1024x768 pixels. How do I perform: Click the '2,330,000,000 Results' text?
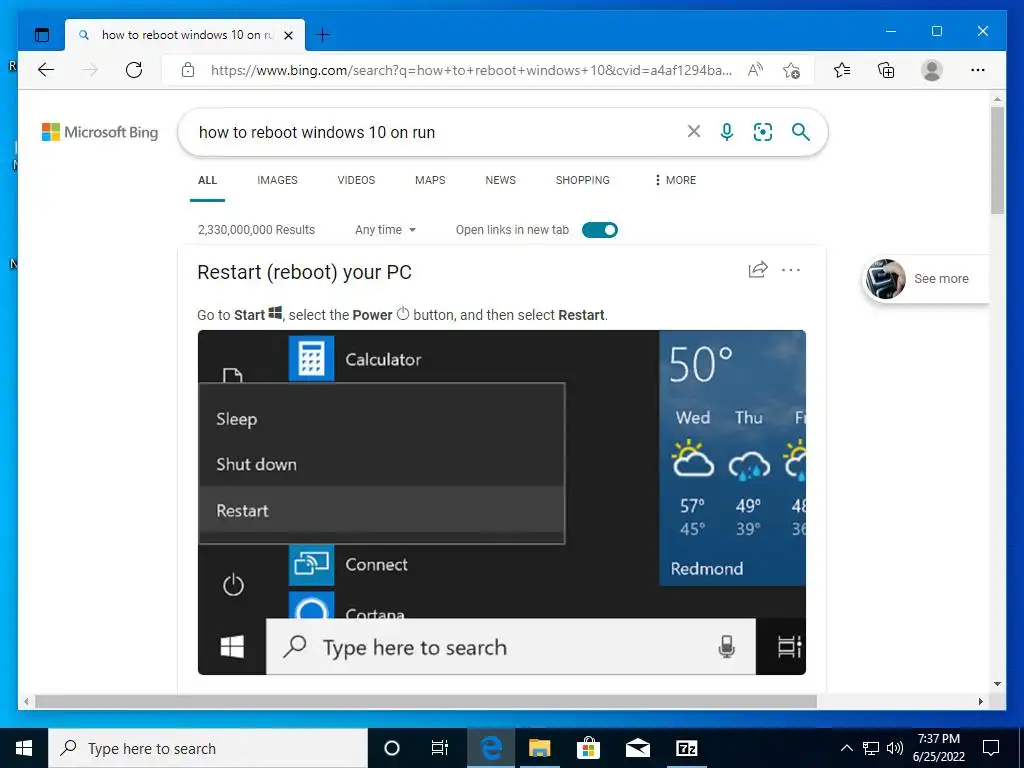[x=256, y=230]
